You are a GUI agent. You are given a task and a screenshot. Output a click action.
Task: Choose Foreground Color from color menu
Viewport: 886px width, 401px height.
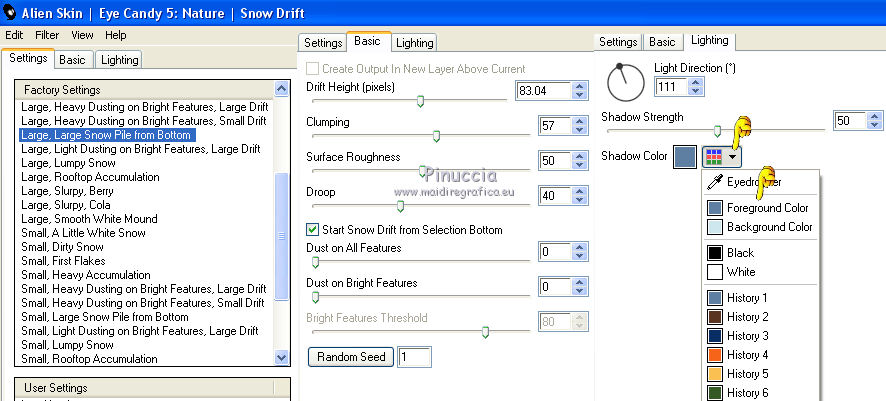tap(761, 208)
